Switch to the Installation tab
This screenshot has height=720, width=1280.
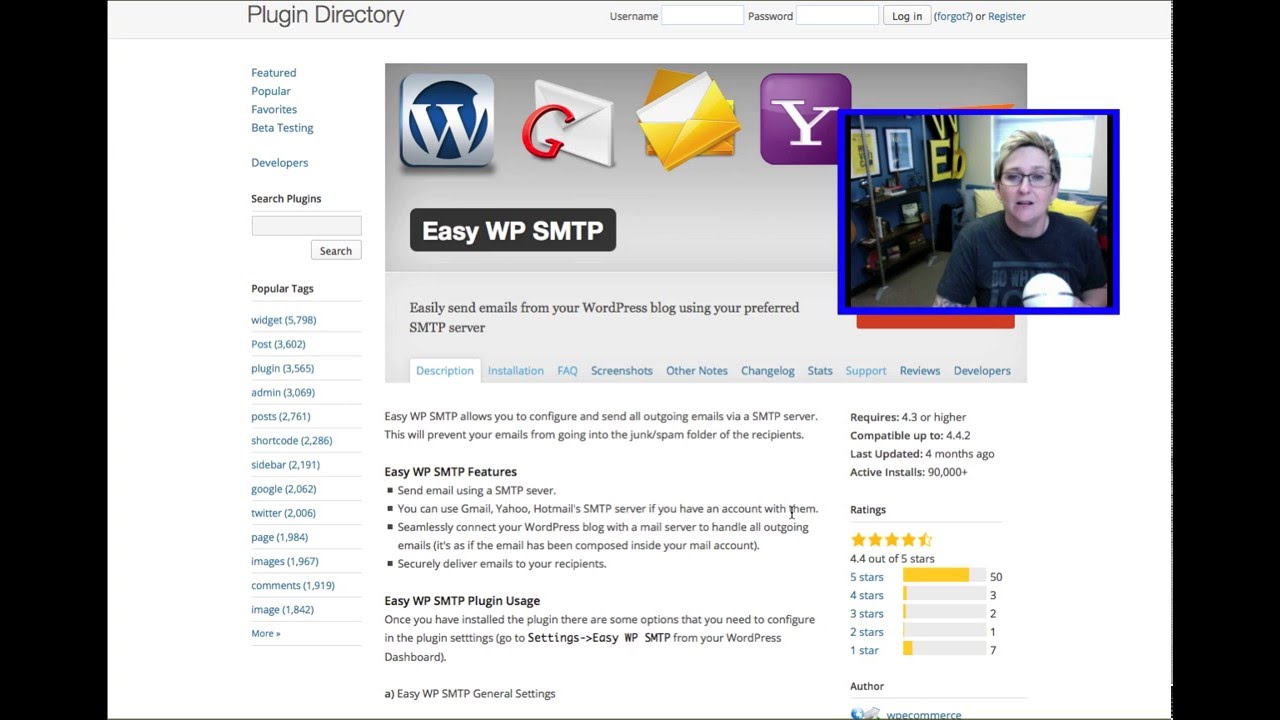pyautogui.click(x=516, y=370)
